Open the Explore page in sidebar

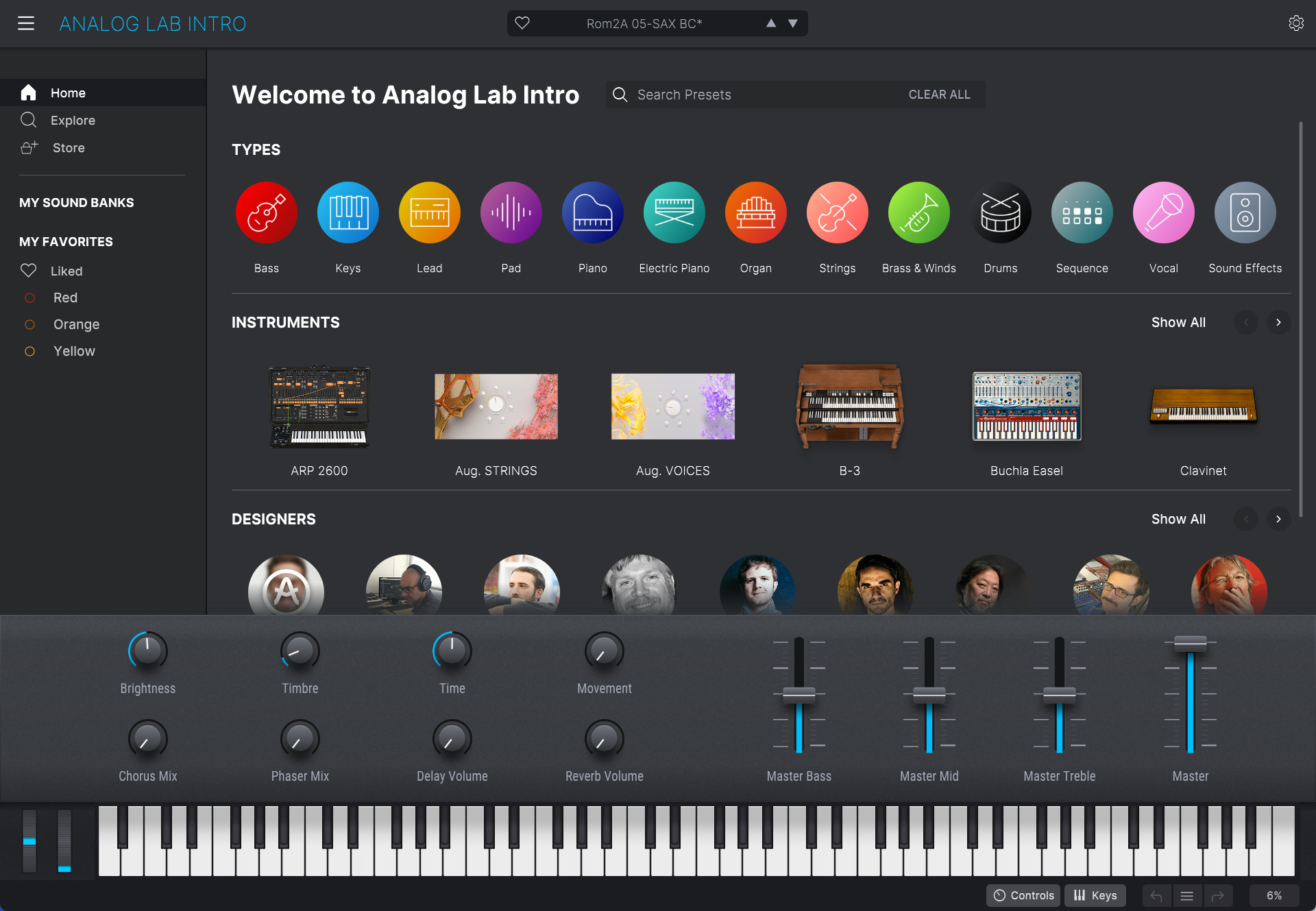pos(103,120)
